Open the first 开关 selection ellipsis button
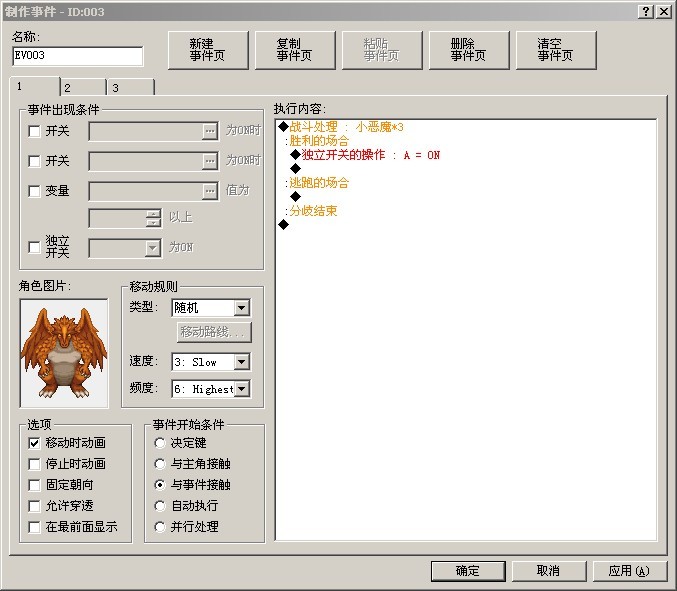This screenshot has height=591, width=677. click(x=209, y=131)
